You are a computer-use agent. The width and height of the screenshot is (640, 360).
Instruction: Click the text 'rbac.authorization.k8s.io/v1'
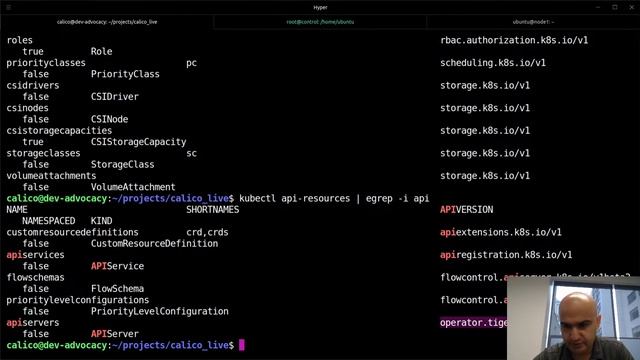point(514,40)
